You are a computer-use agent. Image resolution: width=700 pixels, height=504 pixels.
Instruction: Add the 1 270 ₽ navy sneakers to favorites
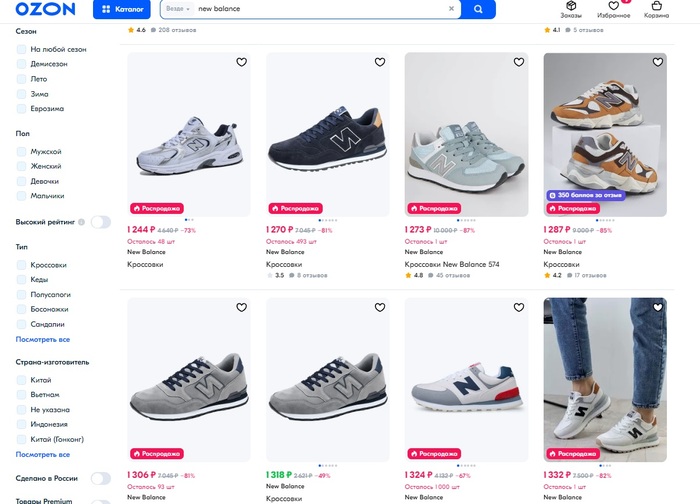click(x=380, y=62)
